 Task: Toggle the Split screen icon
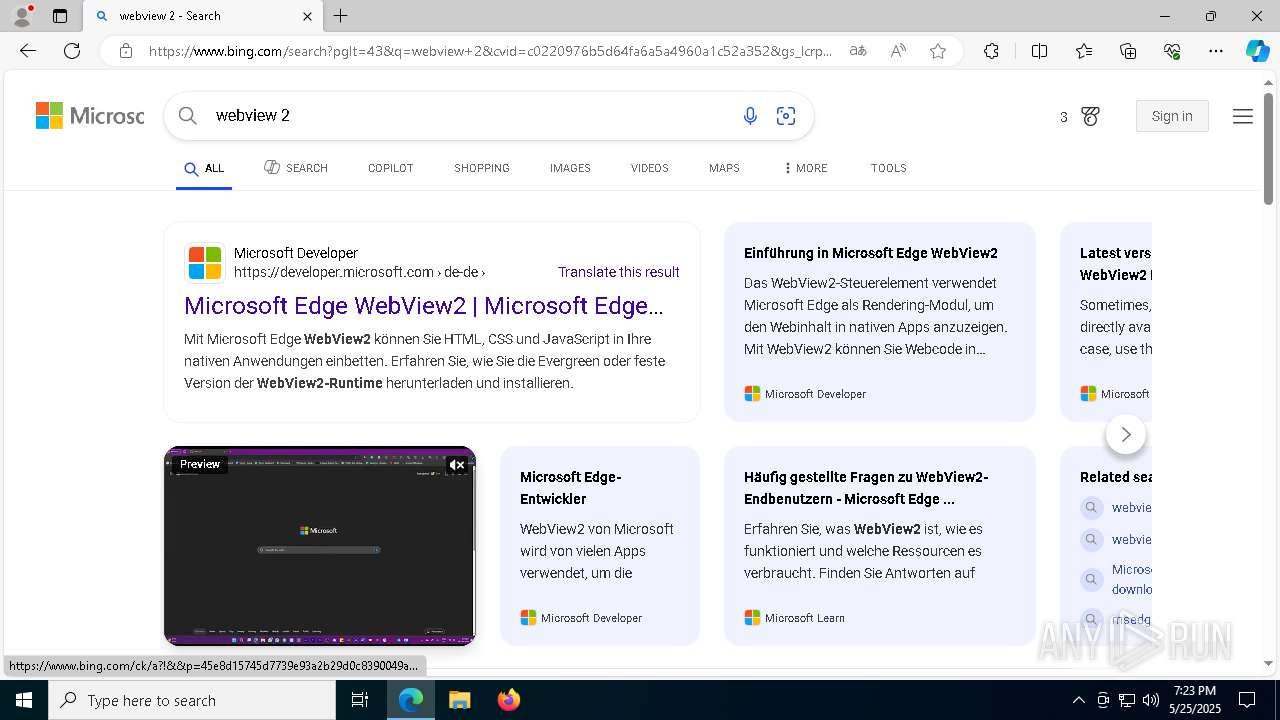tap(1039, 51)
